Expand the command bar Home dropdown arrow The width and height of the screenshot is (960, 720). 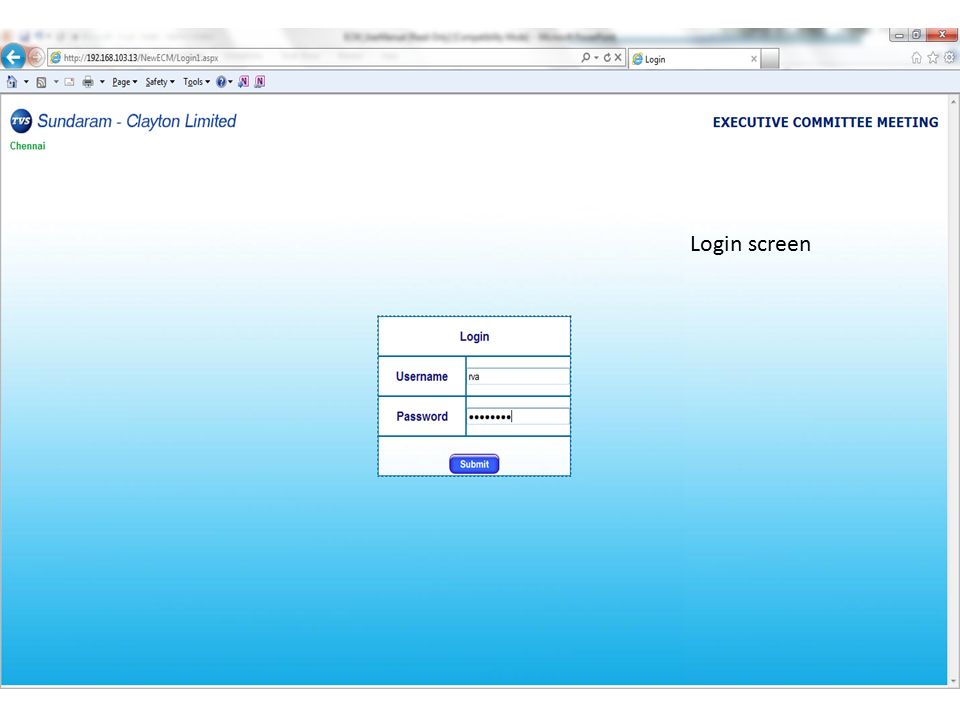point(26,81)
